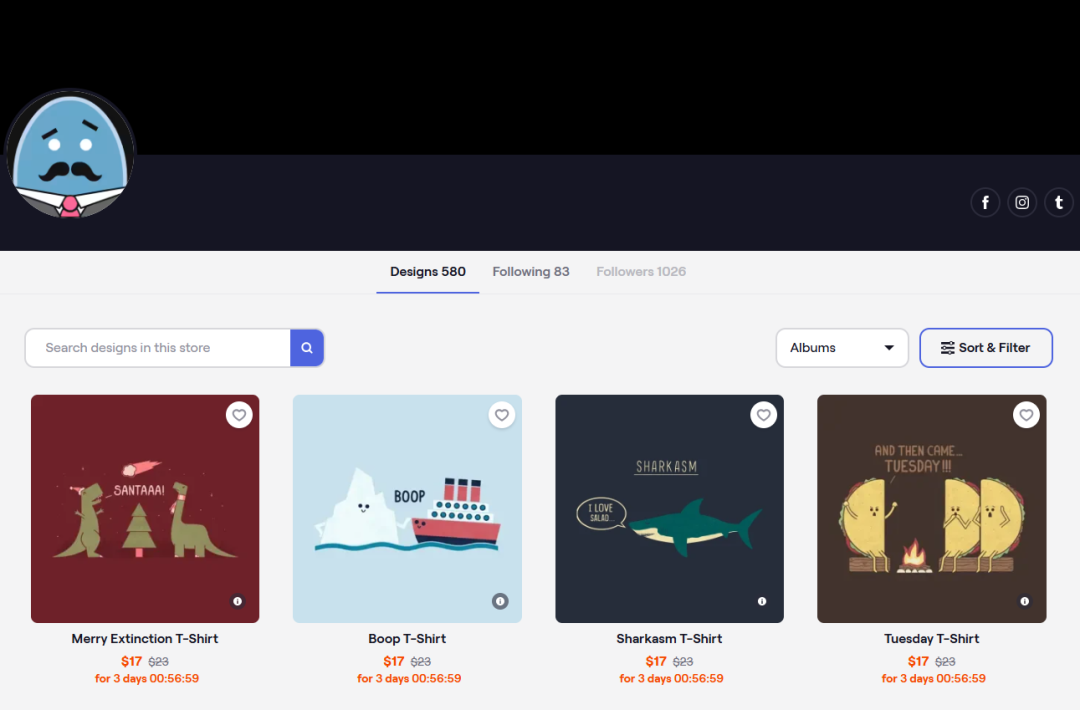The image size is (1080, 710).
Task: Select the Designs 580 tab
Action: tap(428, 272)
